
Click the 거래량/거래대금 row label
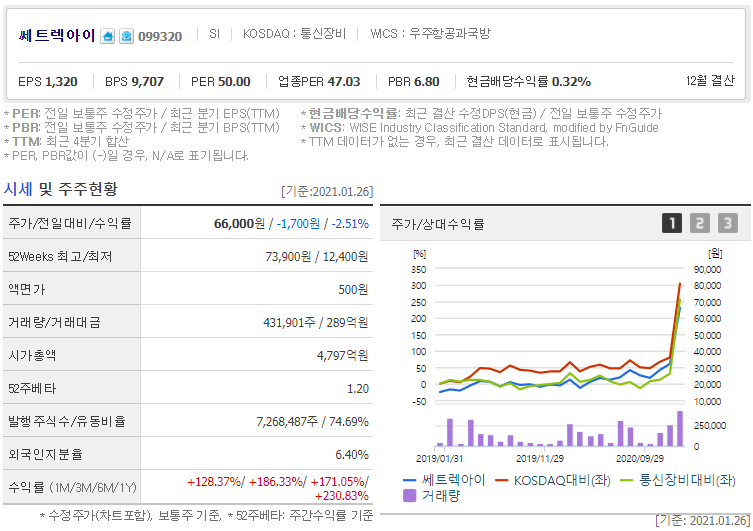pyautogui.click(x=54, y=323)
